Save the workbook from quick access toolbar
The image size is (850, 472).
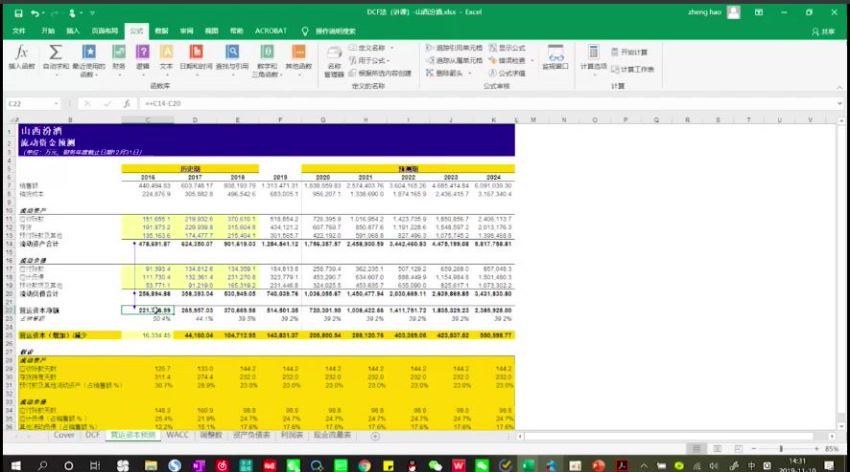coord(18,12)
